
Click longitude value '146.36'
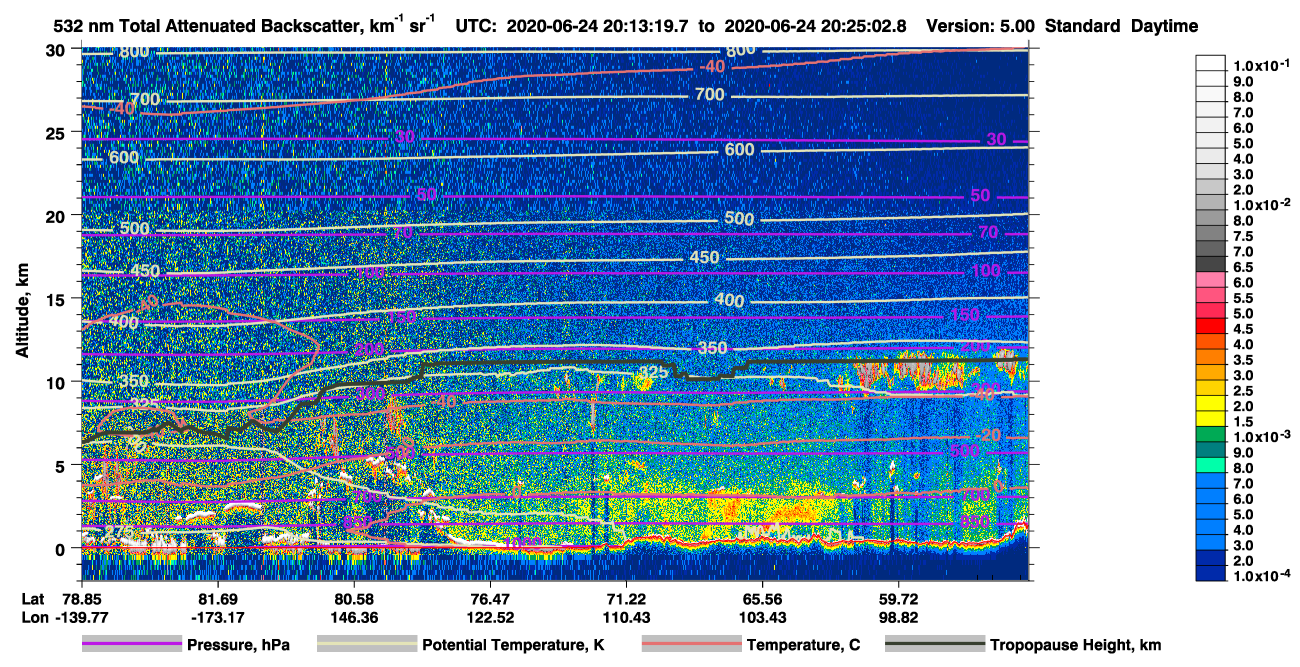click(354, 617)
